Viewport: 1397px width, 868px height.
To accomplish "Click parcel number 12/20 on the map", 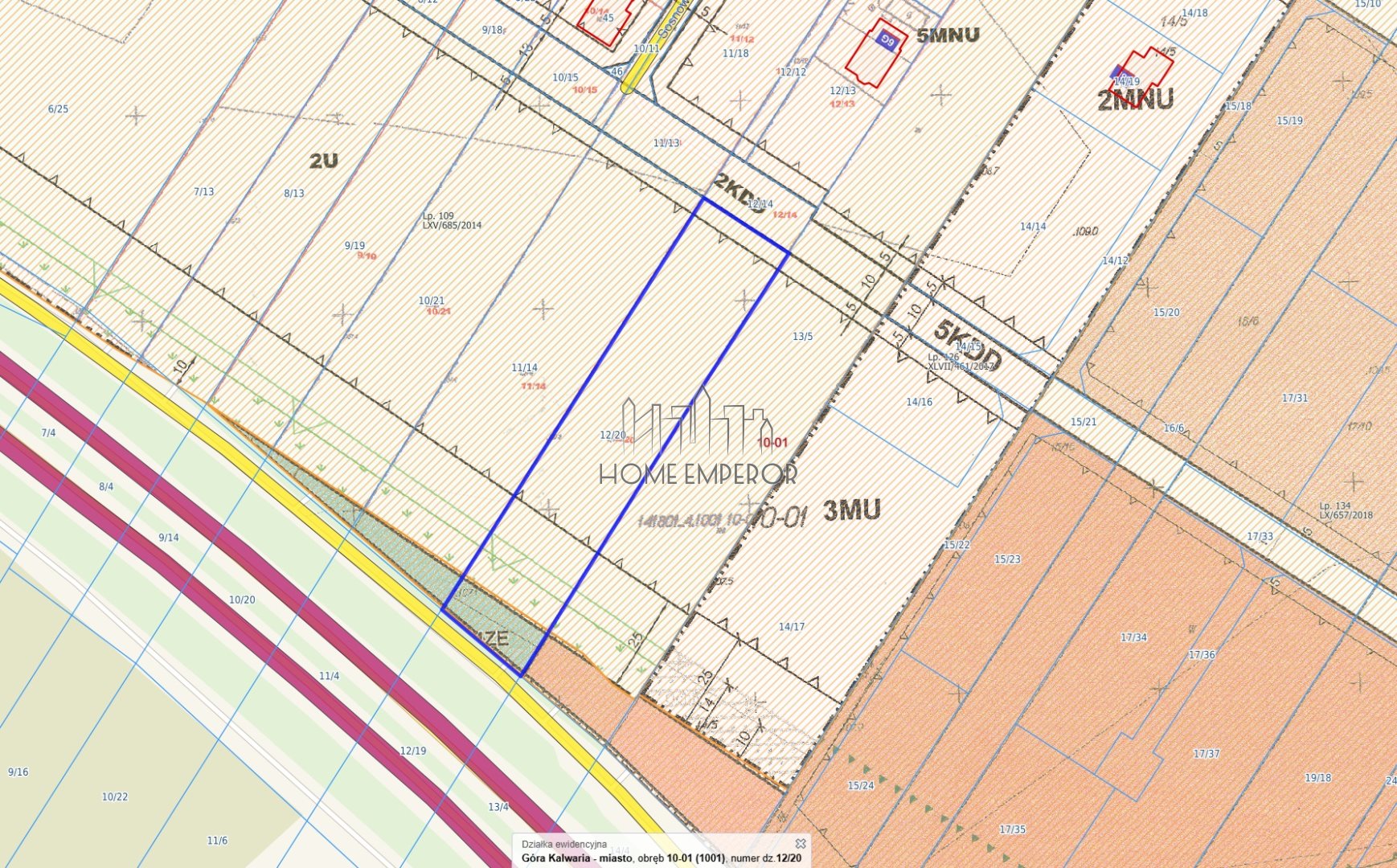I will point(612,435).
